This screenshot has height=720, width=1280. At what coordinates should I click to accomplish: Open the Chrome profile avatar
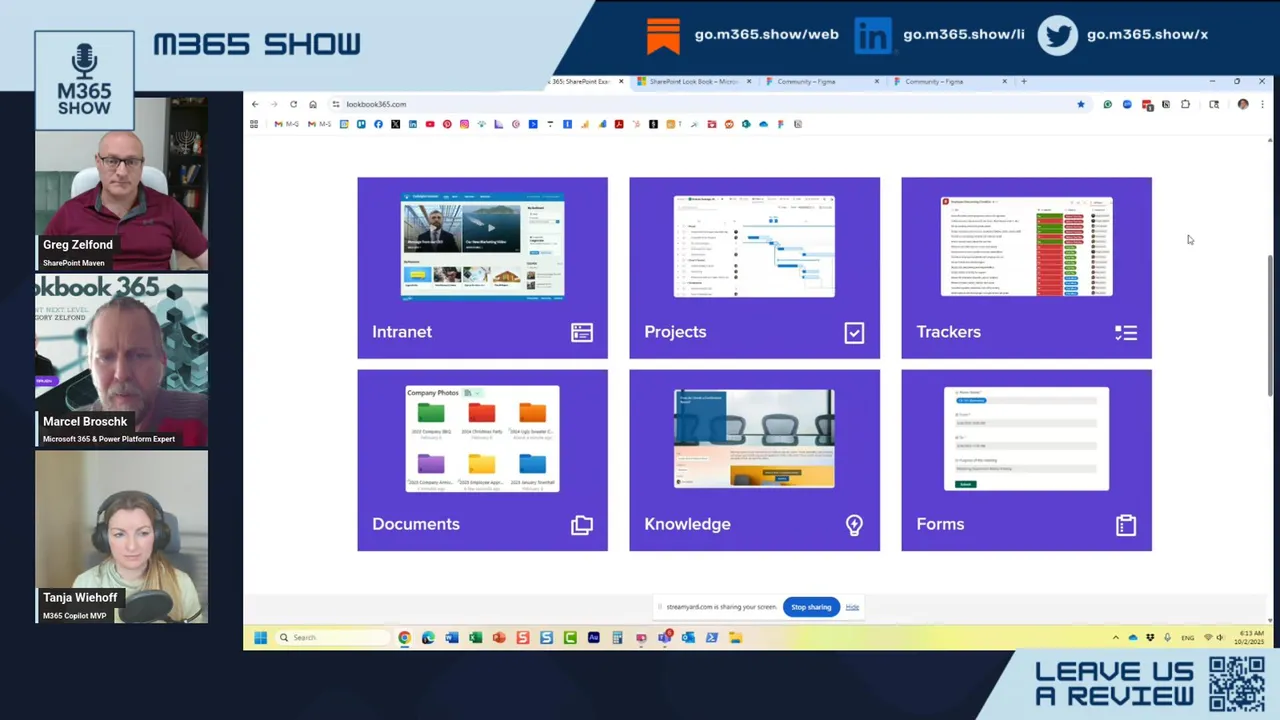(x=1243, y=104)
